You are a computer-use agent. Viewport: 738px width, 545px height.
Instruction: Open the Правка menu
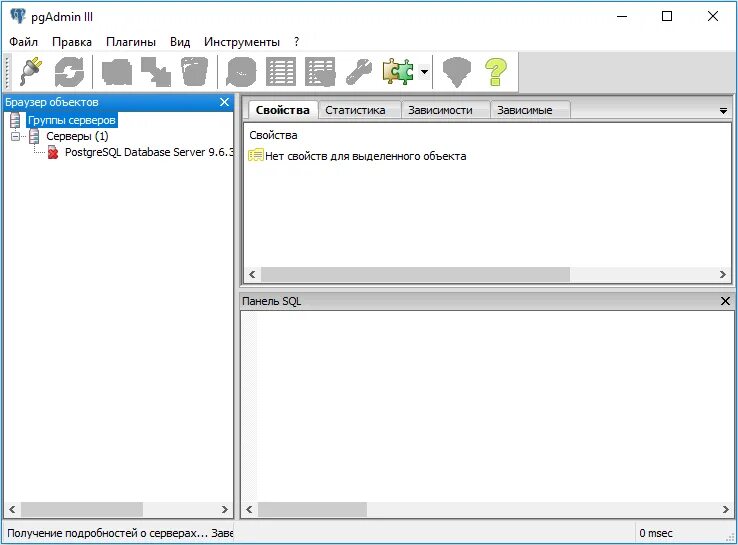[x=72, y=42]
